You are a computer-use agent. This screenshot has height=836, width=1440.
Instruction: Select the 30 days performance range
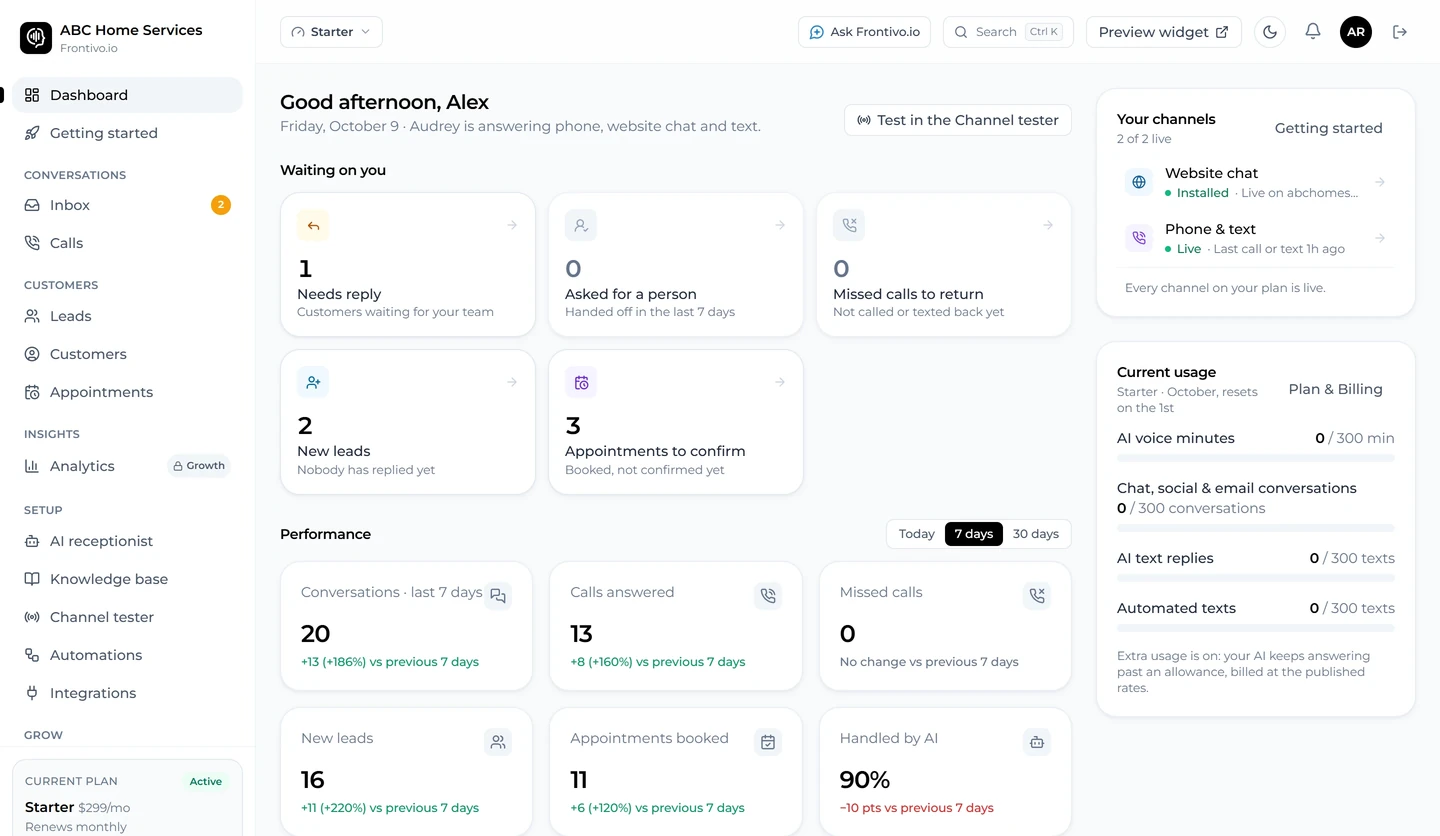[x=1036, y=534]
